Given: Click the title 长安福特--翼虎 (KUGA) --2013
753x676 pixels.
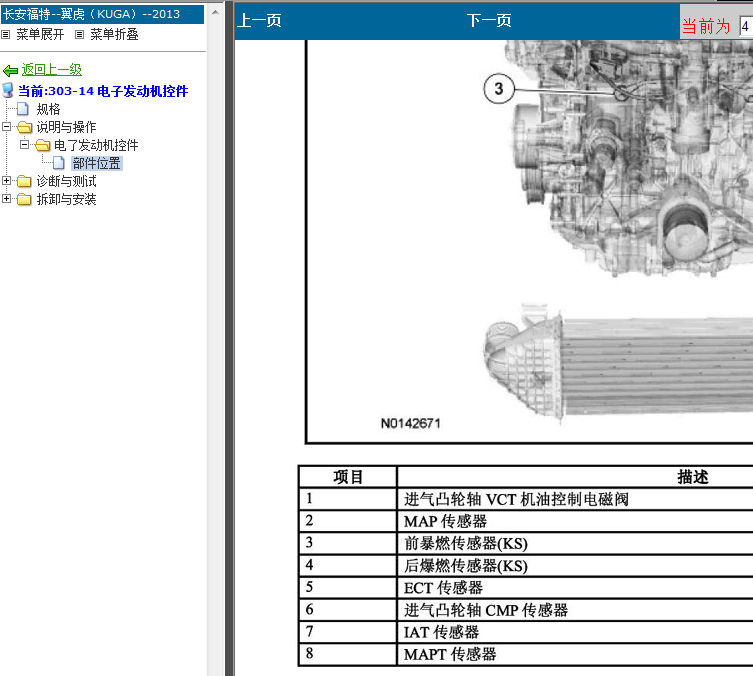Looking at the screenshot, I should [102, 14].
